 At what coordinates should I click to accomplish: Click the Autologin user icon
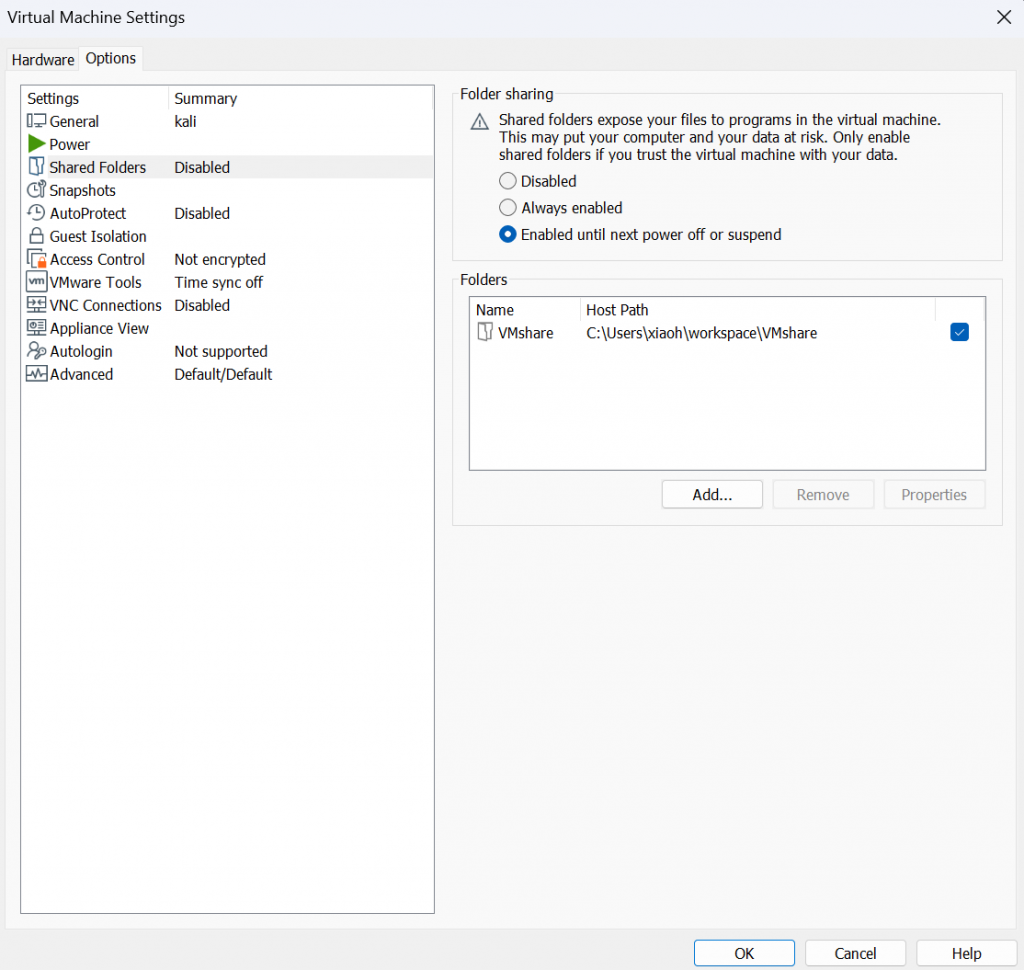pos(37,351)
